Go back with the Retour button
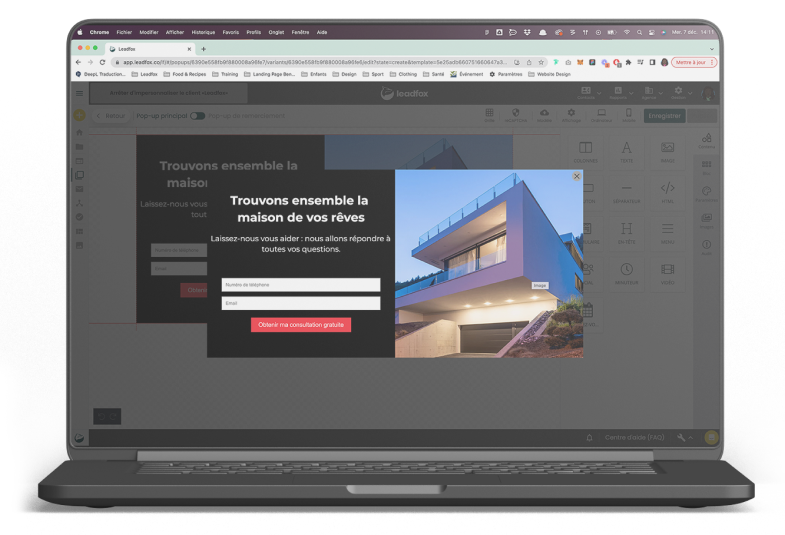Image resolution: width=785 pixels, height=535 pixels. point(111,116)
